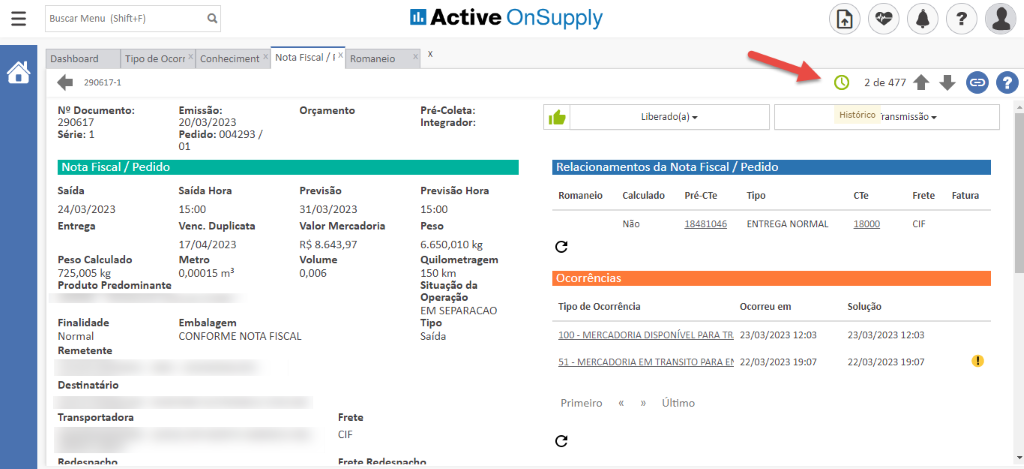Expand the Liberado(a) dropdown
The width and height of the screenshot is (1024, 469).
coord(668,117)
